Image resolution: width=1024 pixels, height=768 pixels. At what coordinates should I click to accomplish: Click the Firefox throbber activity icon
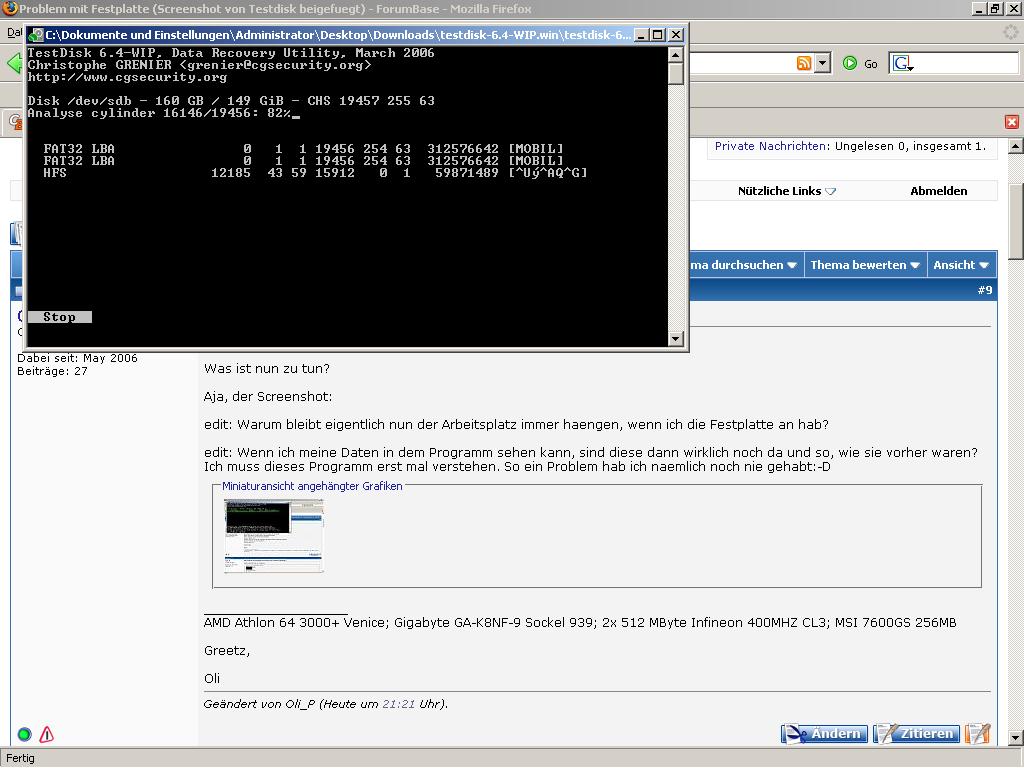pos(1011,32)
